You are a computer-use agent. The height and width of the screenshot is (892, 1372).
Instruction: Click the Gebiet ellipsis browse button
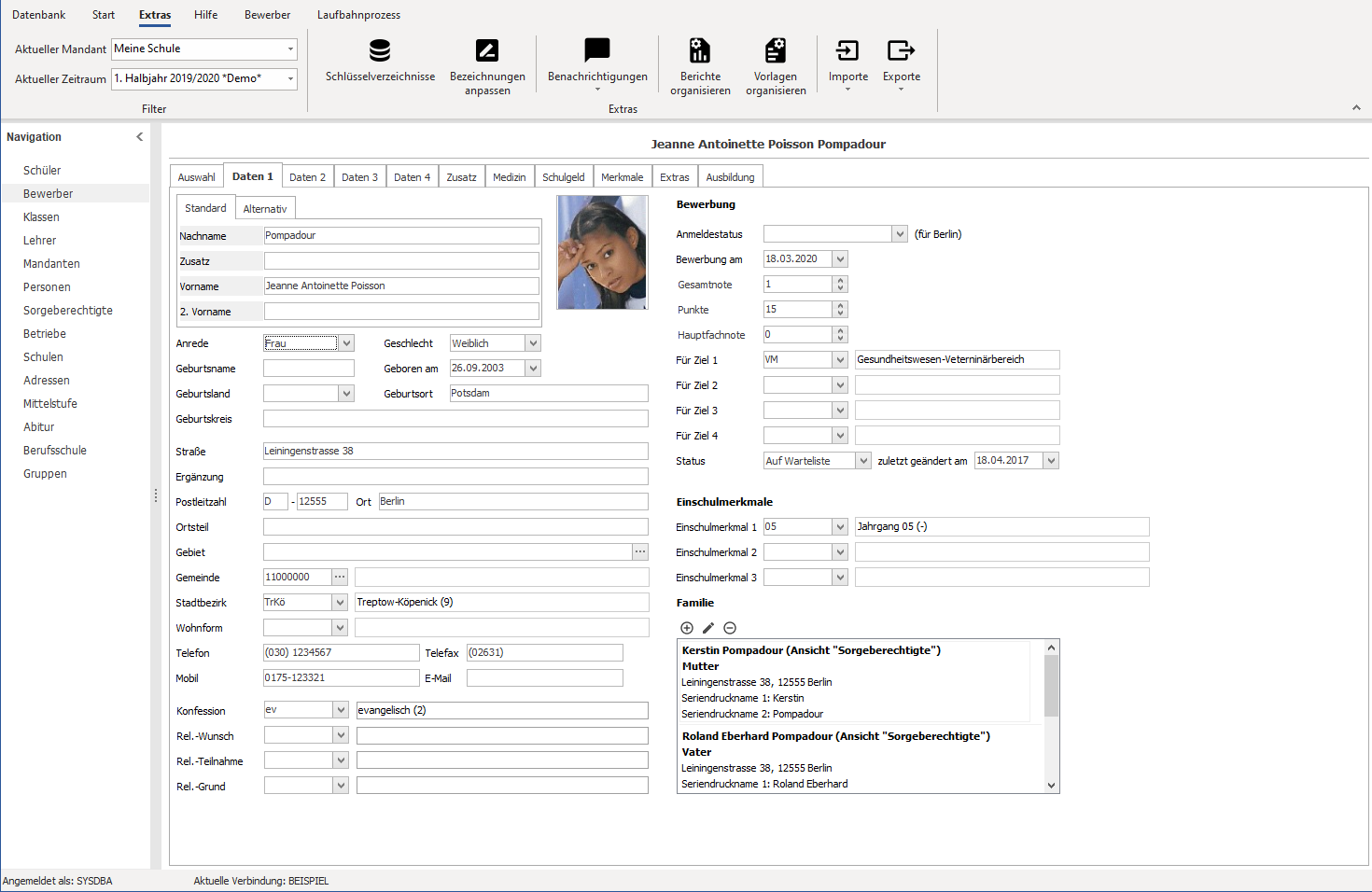640,552
